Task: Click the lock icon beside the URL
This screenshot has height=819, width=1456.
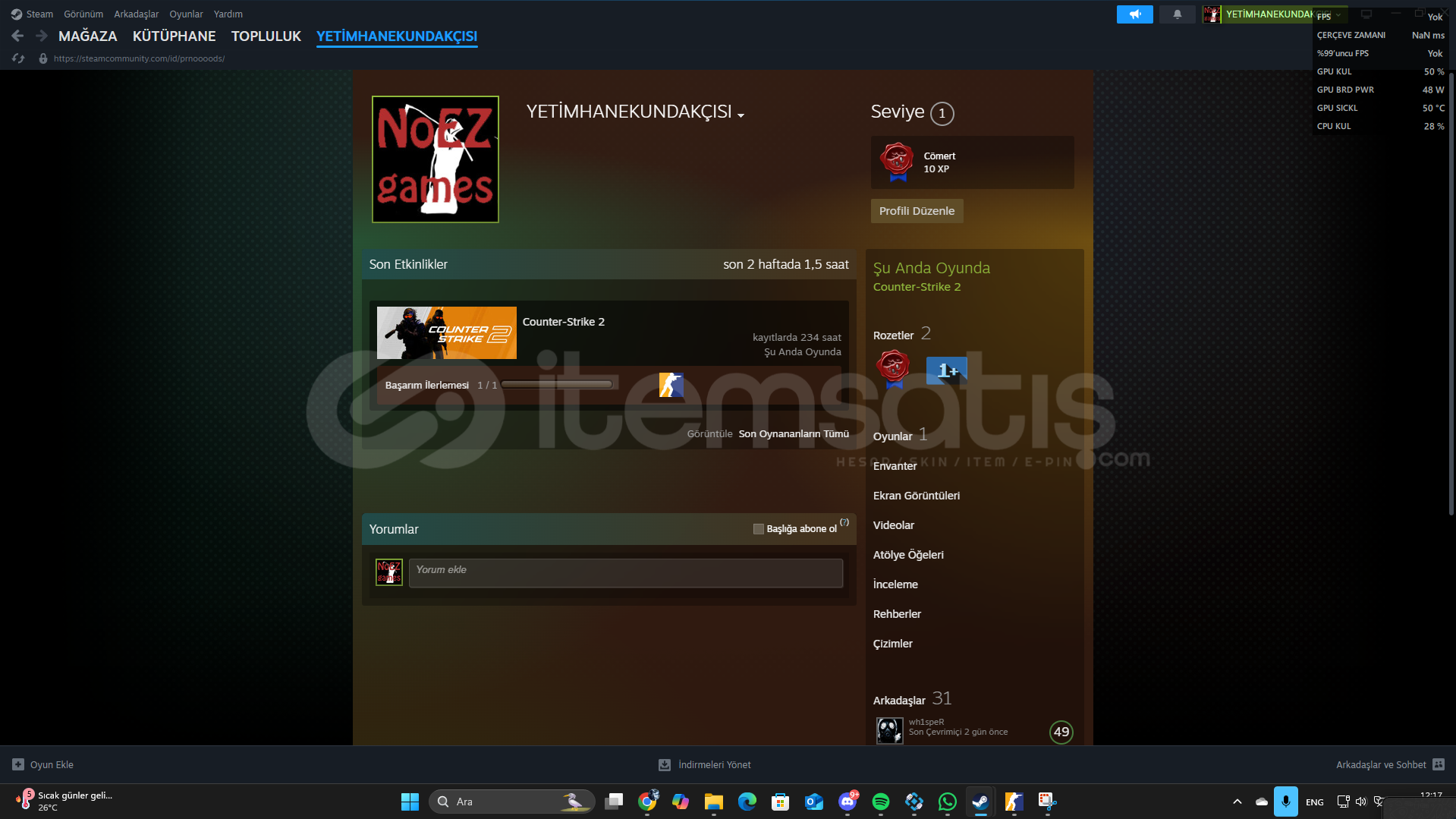Action: [x=43, y=58]
